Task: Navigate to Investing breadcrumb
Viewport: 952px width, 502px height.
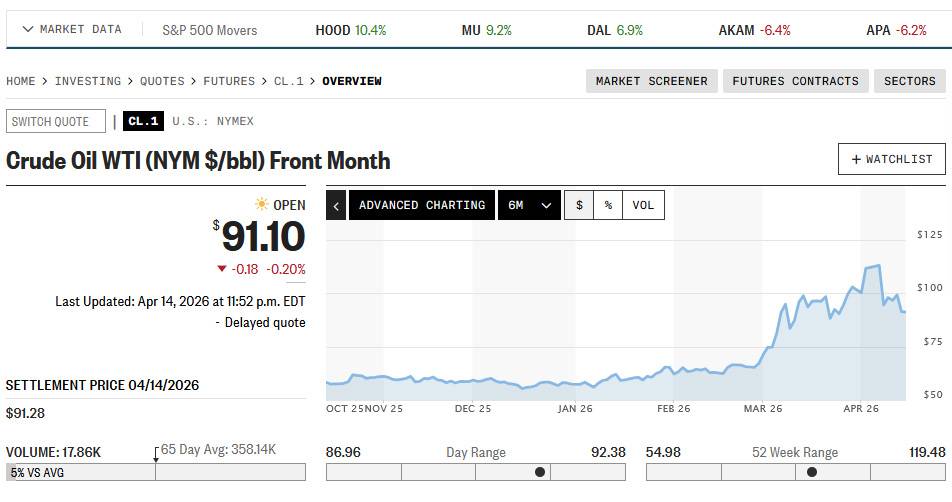Action: (88, 81)
